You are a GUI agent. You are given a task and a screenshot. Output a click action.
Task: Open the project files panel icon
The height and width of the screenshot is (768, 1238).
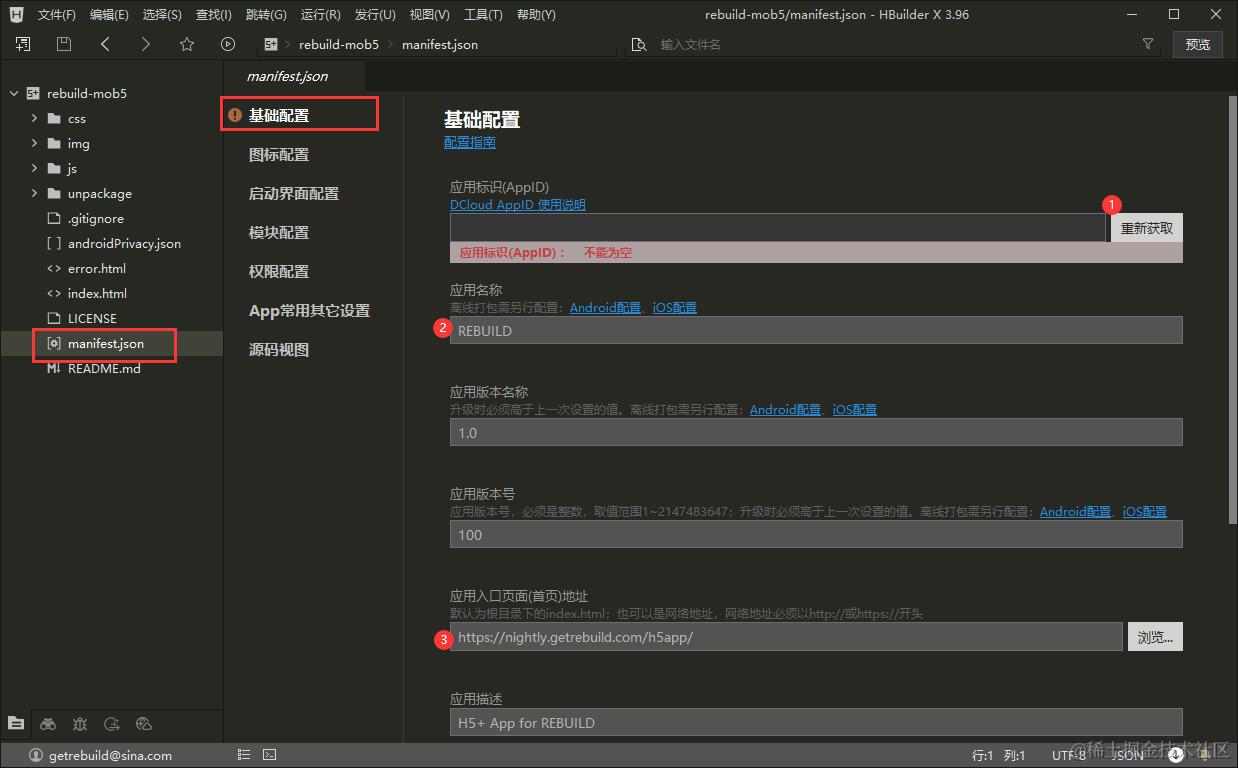click(x=16, y=723)
